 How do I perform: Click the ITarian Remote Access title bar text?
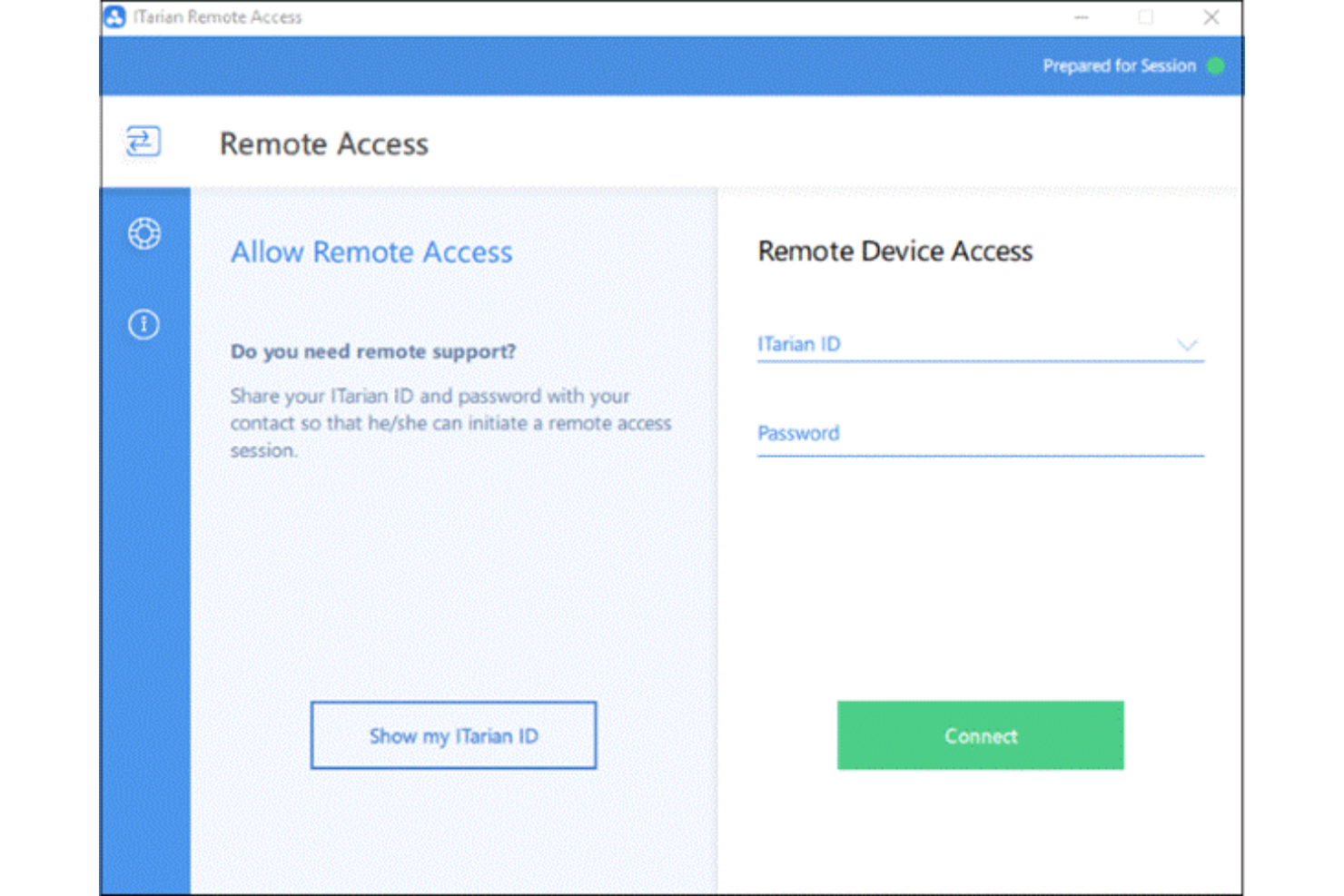(218, 17)
